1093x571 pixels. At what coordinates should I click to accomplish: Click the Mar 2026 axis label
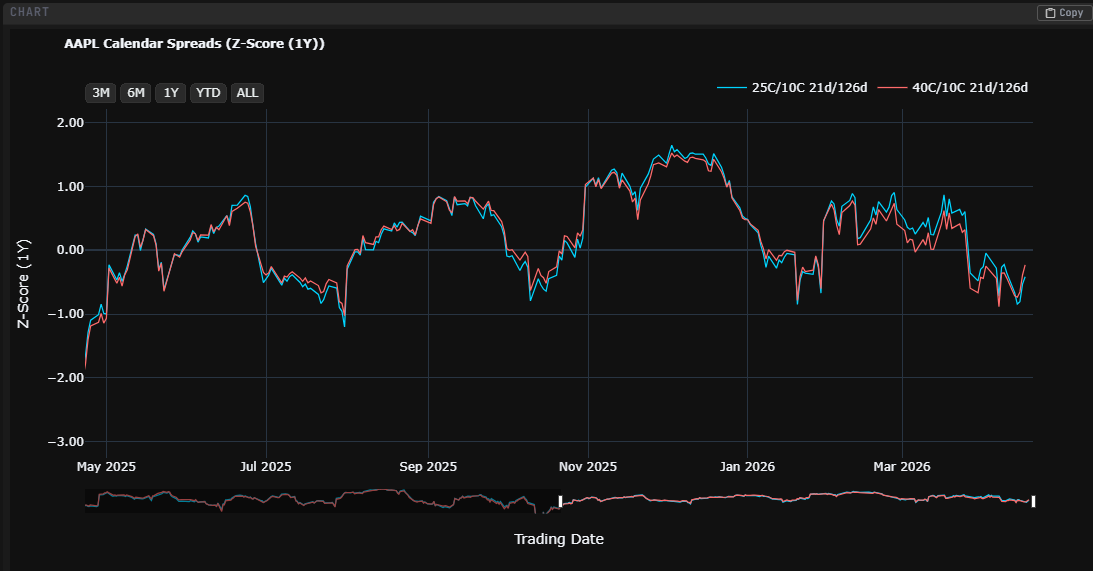click(x=902, y=466)
